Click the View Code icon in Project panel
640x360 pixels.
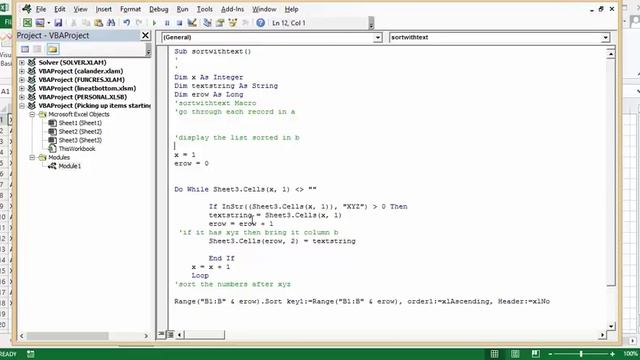pos(25,49)
